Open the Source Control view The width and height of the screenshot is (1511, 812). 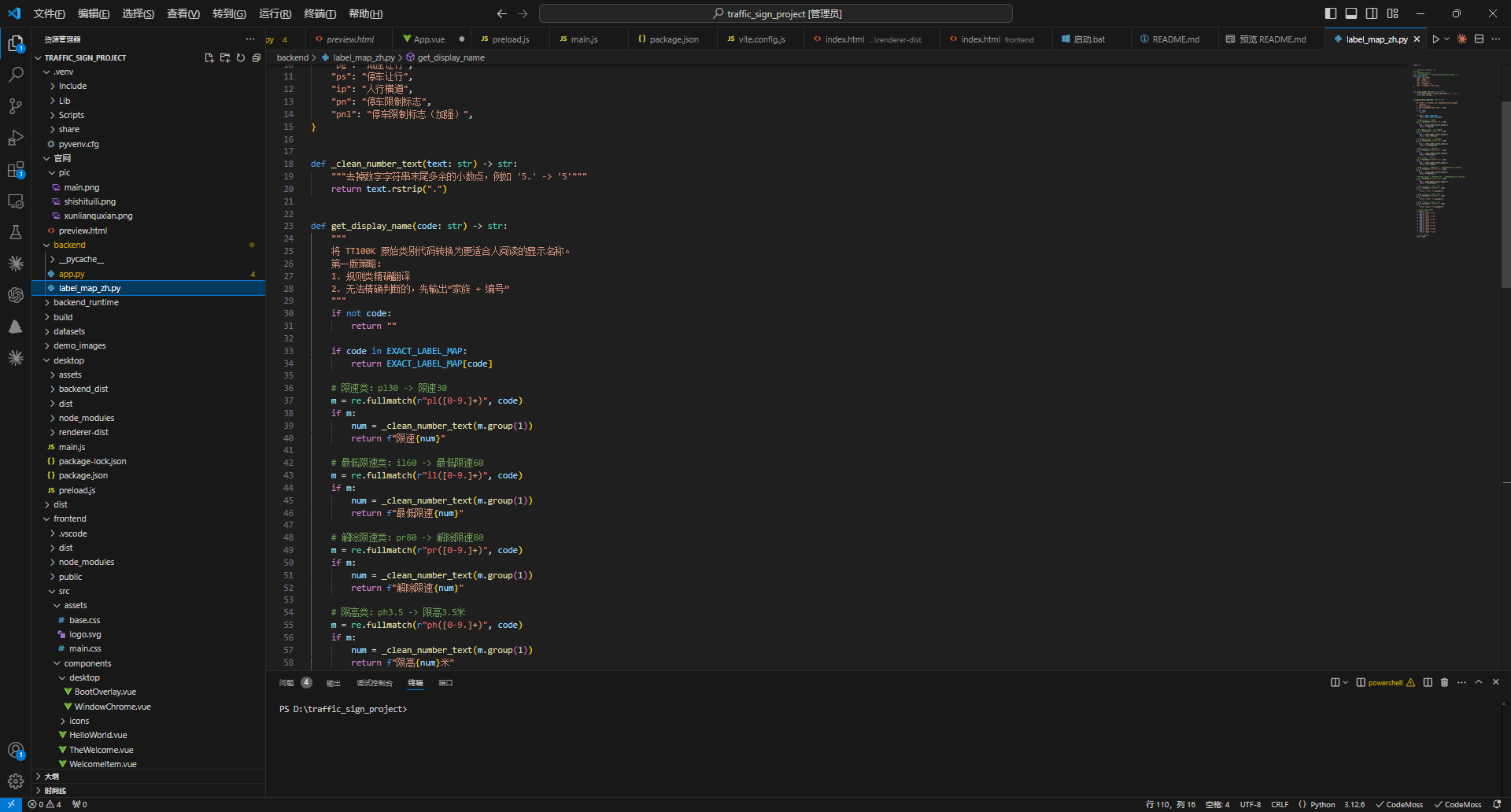[x=16, y=106]
